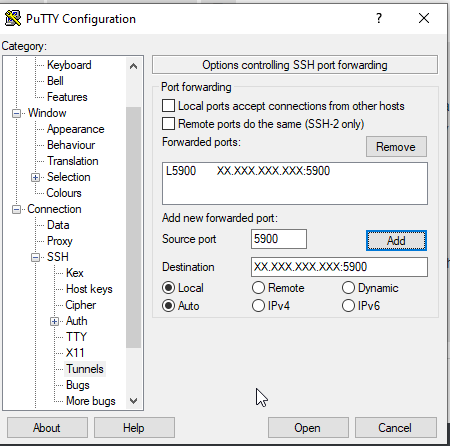The width and height of the screenshot is (450, 446).
Task: Expand the Auth tree node
Action: (55, 321)
